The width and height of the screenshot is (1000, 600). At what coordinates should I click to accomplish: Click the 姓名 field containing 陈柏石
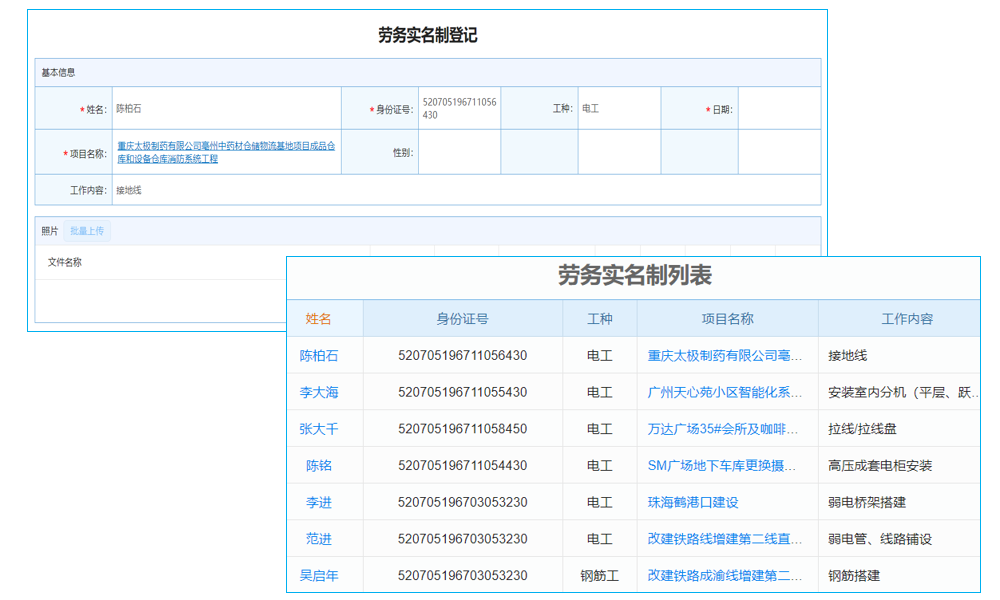(x=227, y=107)
